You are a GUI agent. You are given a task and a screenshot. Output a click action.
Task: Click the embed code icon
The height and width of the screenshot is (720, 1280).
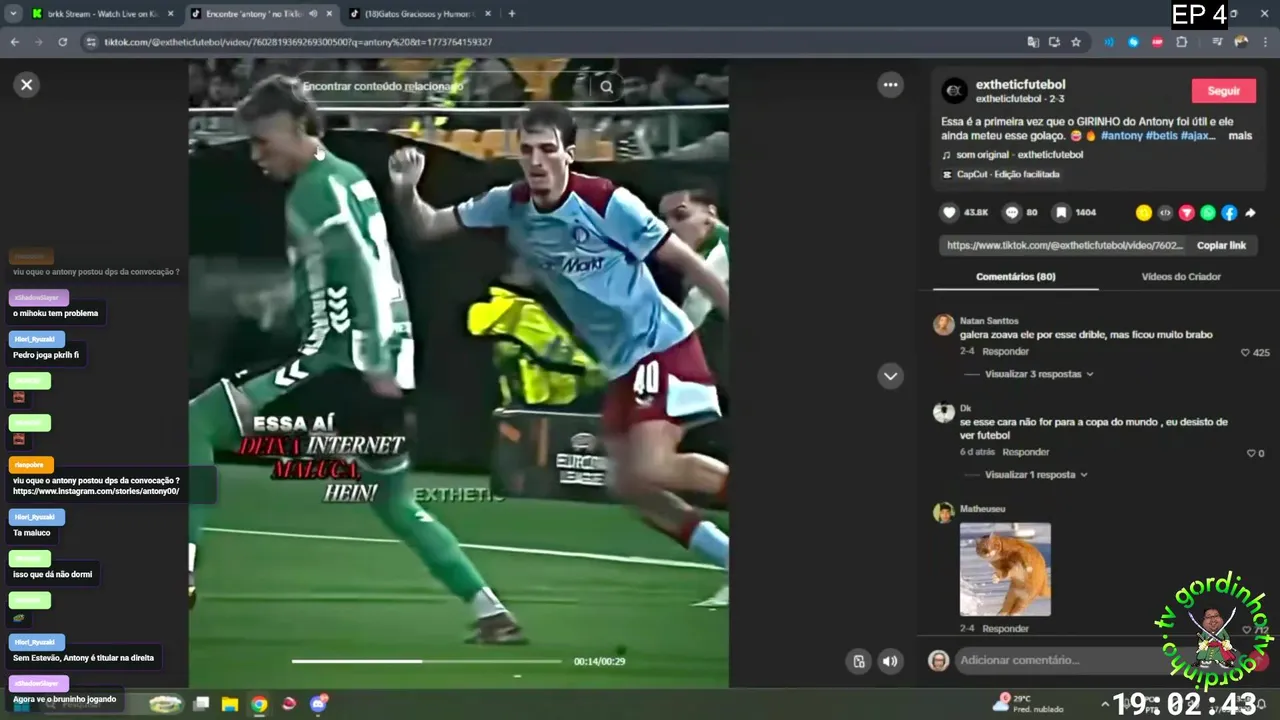1165,213
